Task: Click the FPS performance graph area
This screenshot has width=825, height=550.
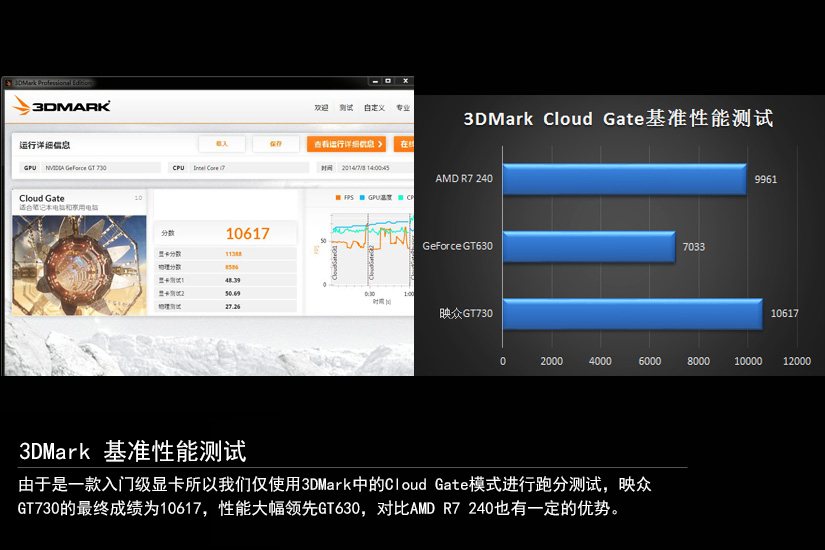Action: point(371,249)
